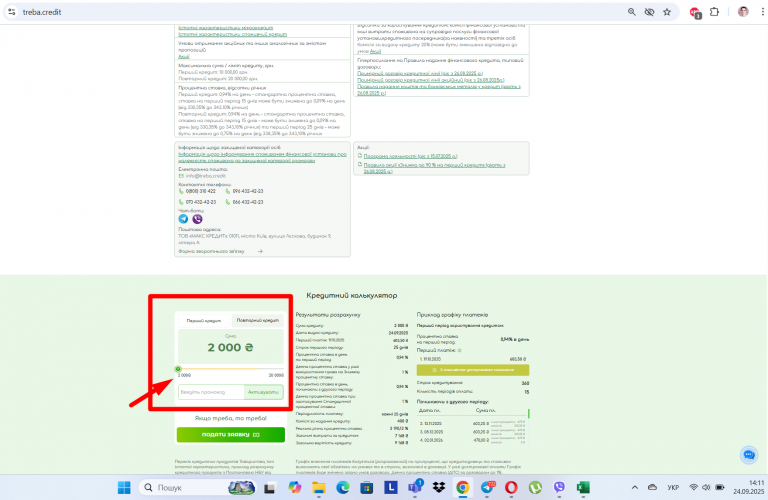The width and height of the screenshot is (768, 500).
Task: Open the volume speaker tray icon
Action: (x=706, y=487)
